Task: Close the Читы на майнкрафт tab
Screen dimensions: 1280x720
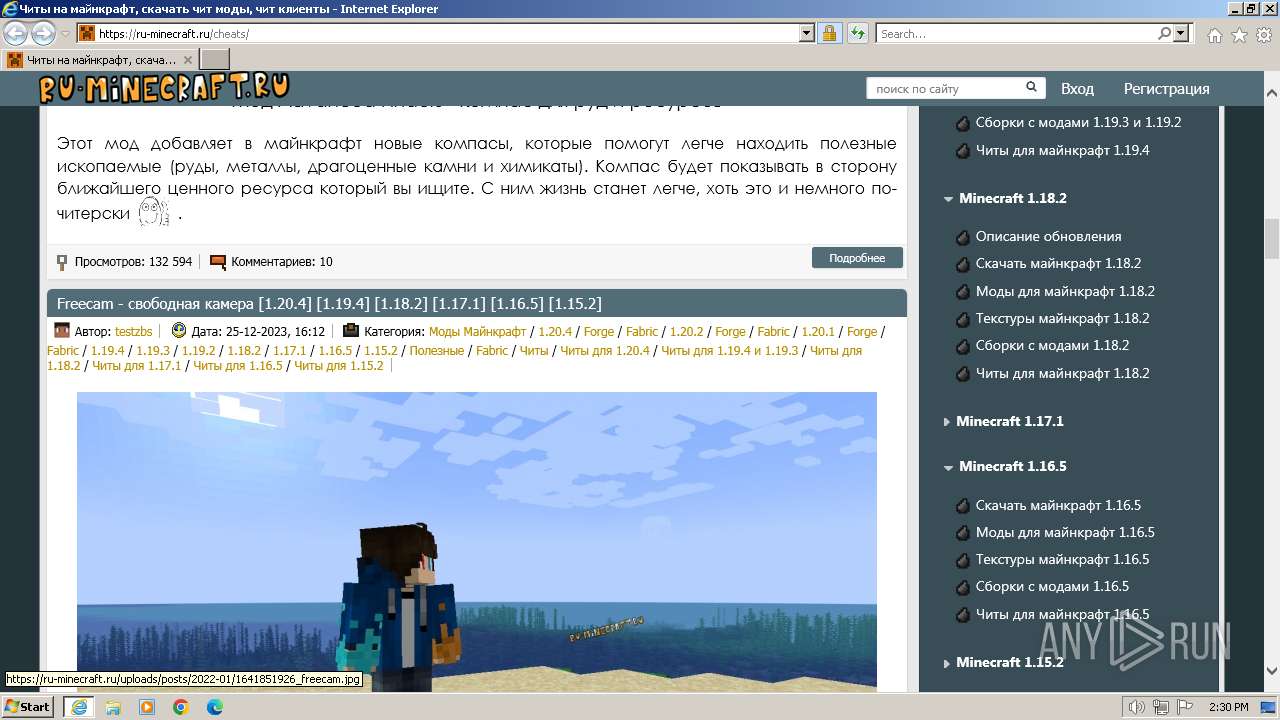Action: click(188, 60)
